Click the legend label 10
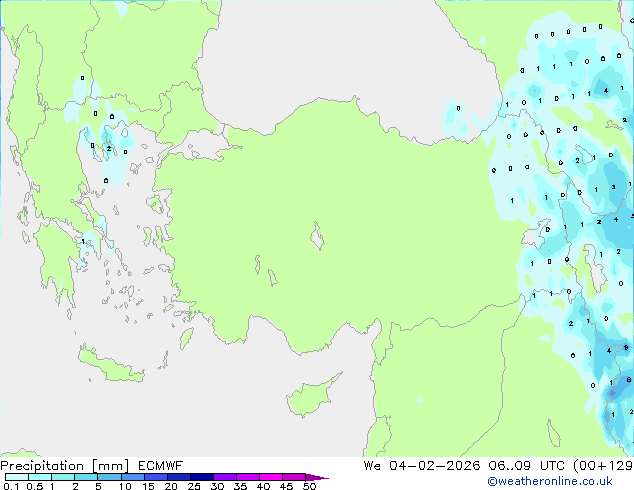Viewport: 634px width, 490px height. click(x=125, y=486)
